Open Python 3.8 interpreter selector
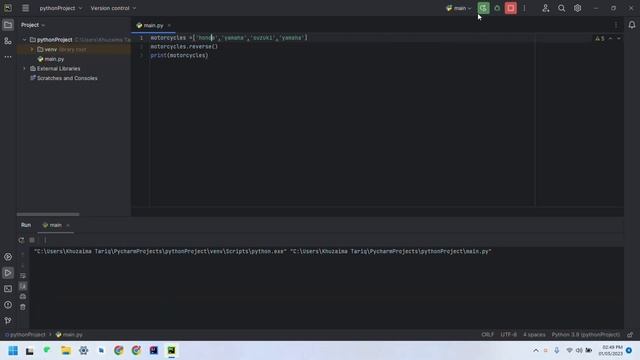 tap(586, 335)
